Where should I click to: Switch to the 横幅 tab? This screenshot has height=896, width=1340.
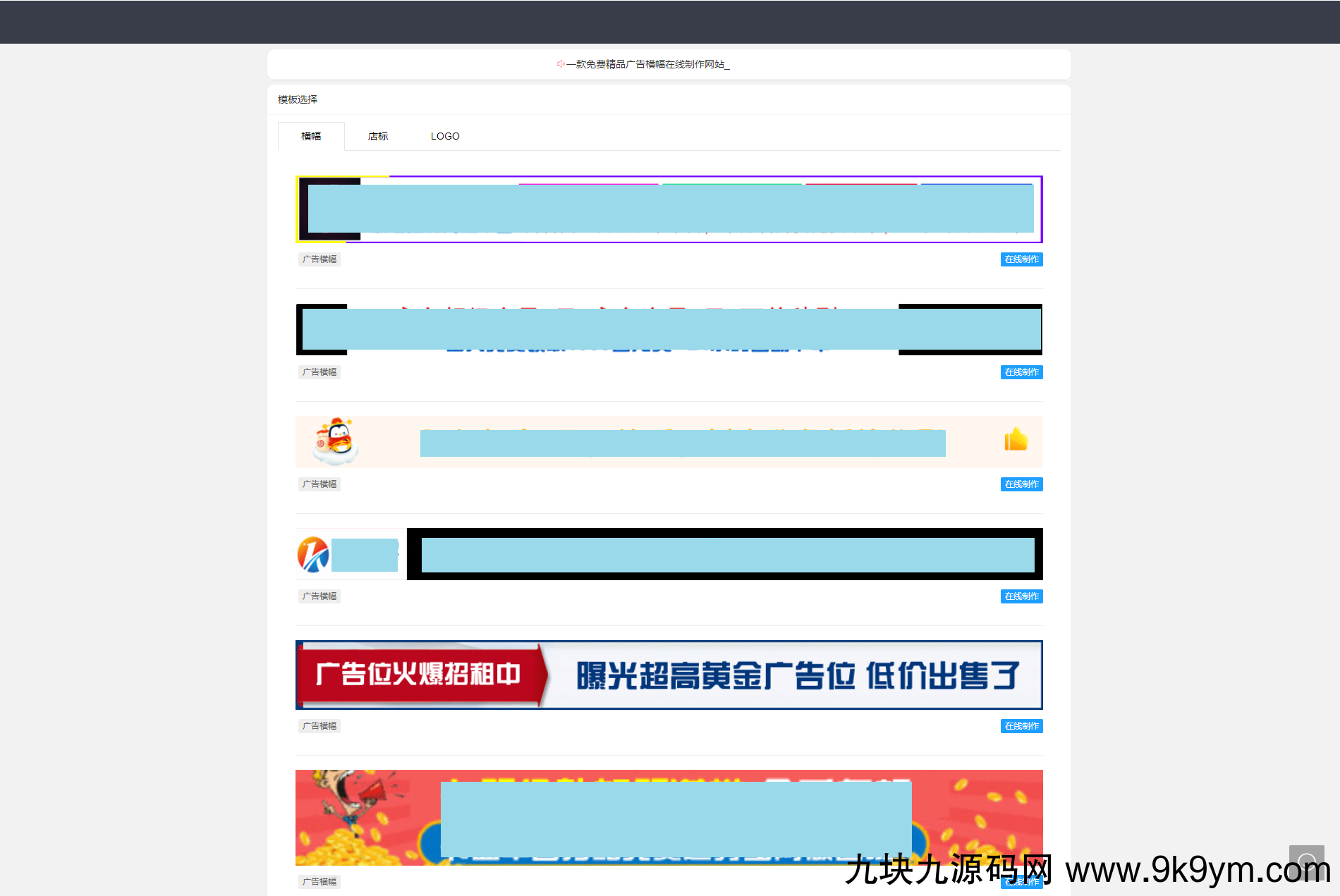coord(311,136)
